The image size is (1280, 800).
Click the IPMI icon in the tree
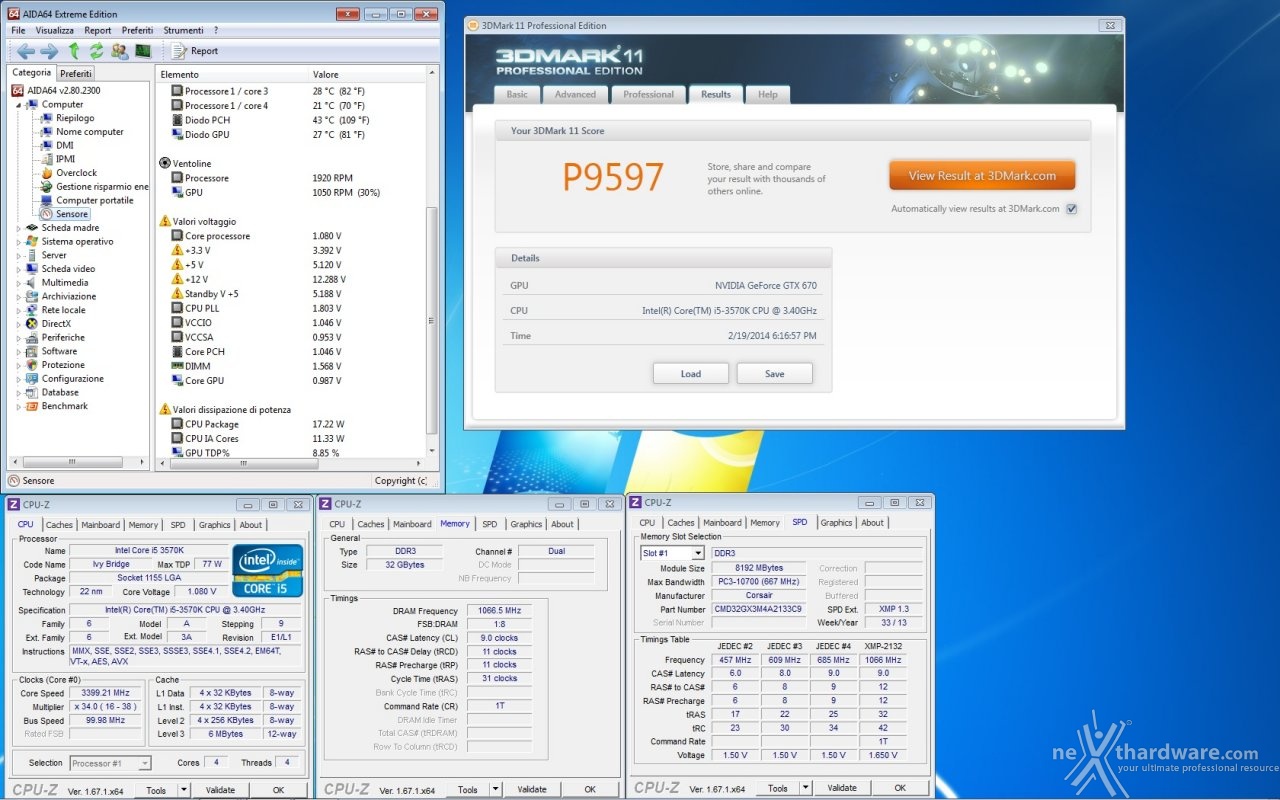point(47,159)
